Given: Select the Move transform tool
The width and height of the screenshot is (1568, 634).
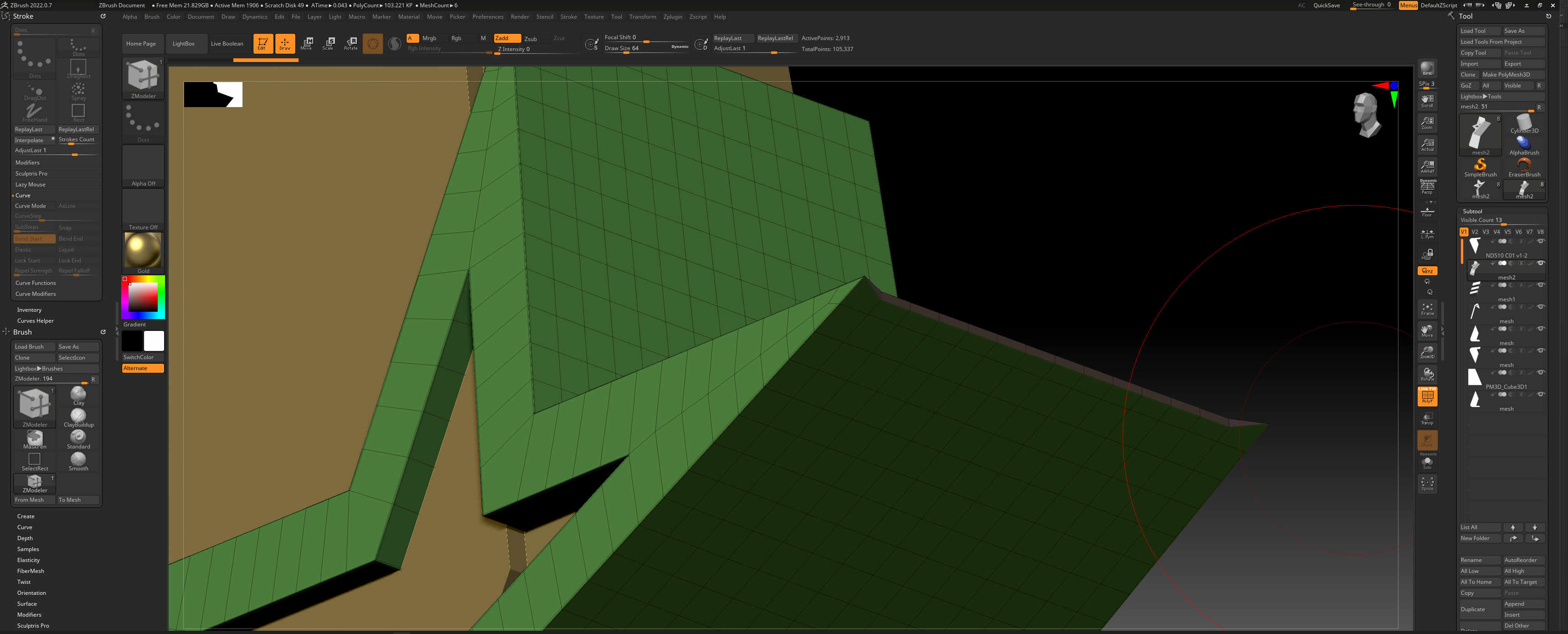Looking at the screenshot, I should pos(307,43).
